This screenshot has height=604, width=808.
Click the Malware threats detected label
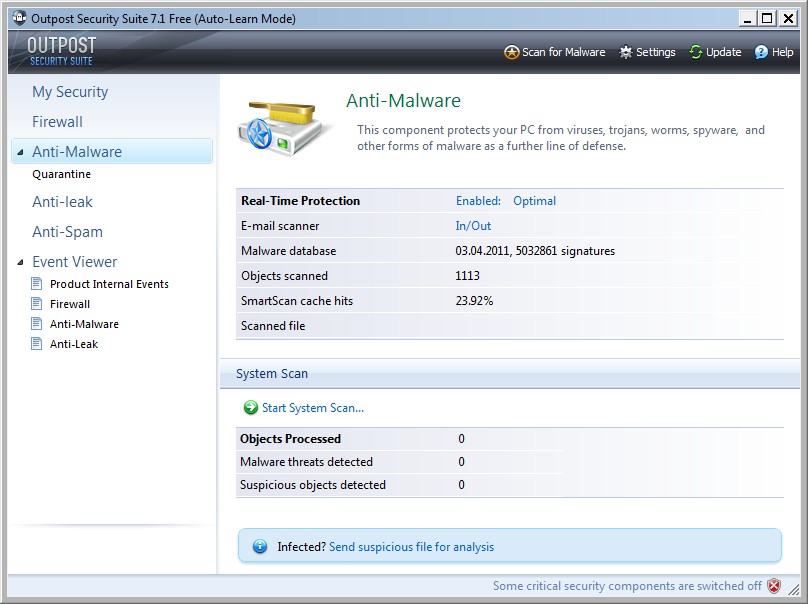click(306, 462)
